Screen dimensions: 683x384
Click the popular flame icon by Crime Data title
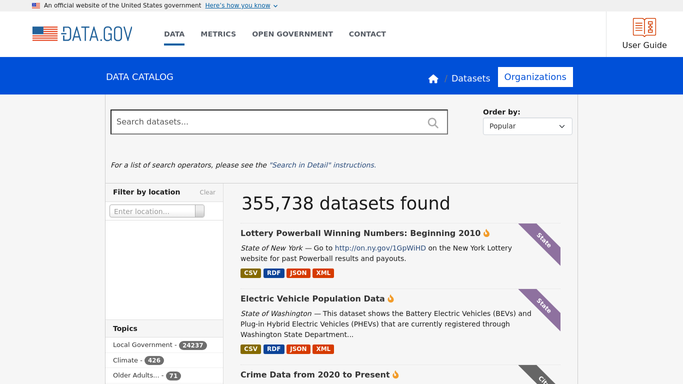click(x=396, y=375)
